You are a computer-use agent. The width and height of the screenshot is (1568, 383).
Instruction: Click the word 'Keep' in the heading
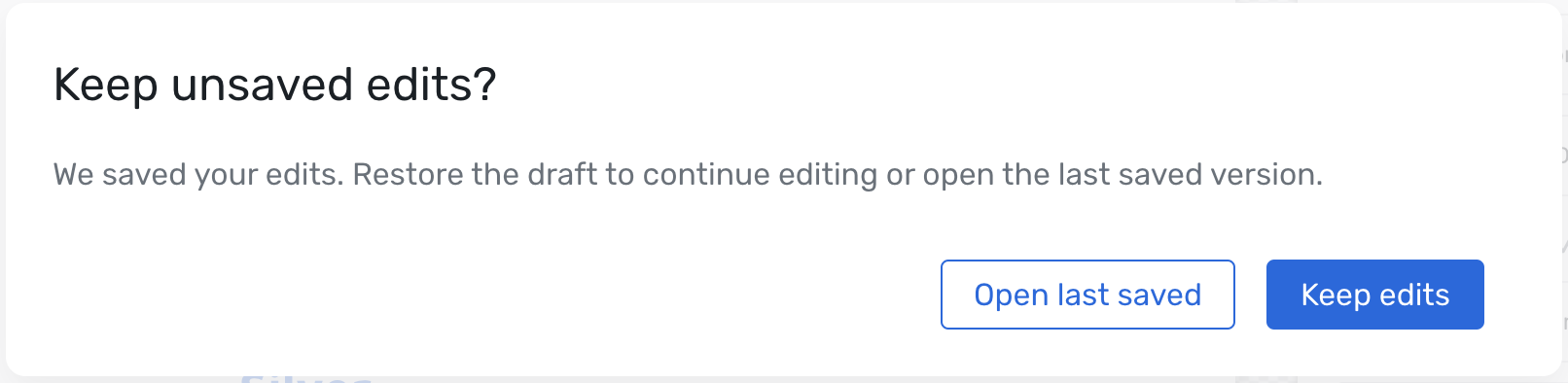pos(105,85)
